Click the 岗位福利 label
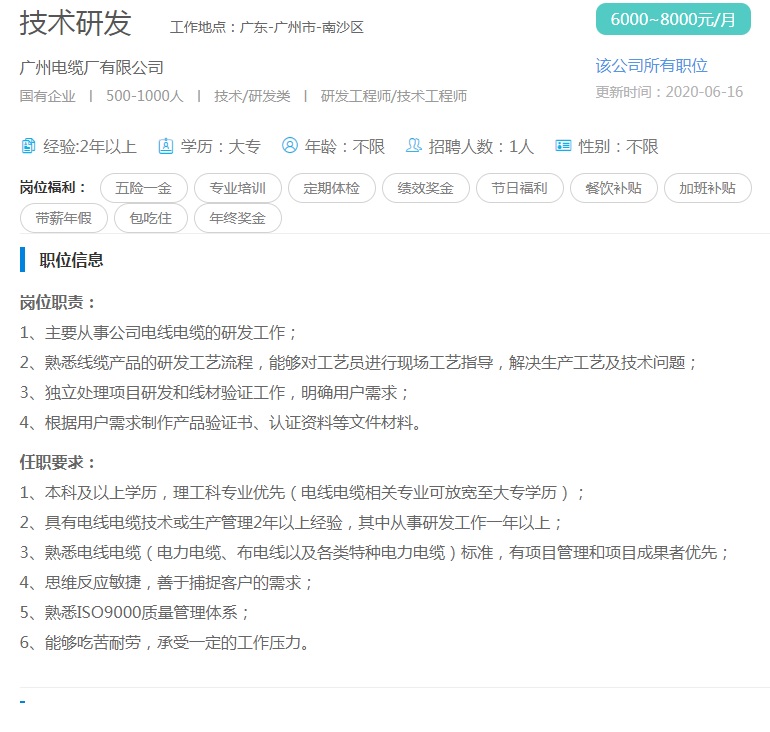Screen dimensions: 770x732 click(53, 187)
